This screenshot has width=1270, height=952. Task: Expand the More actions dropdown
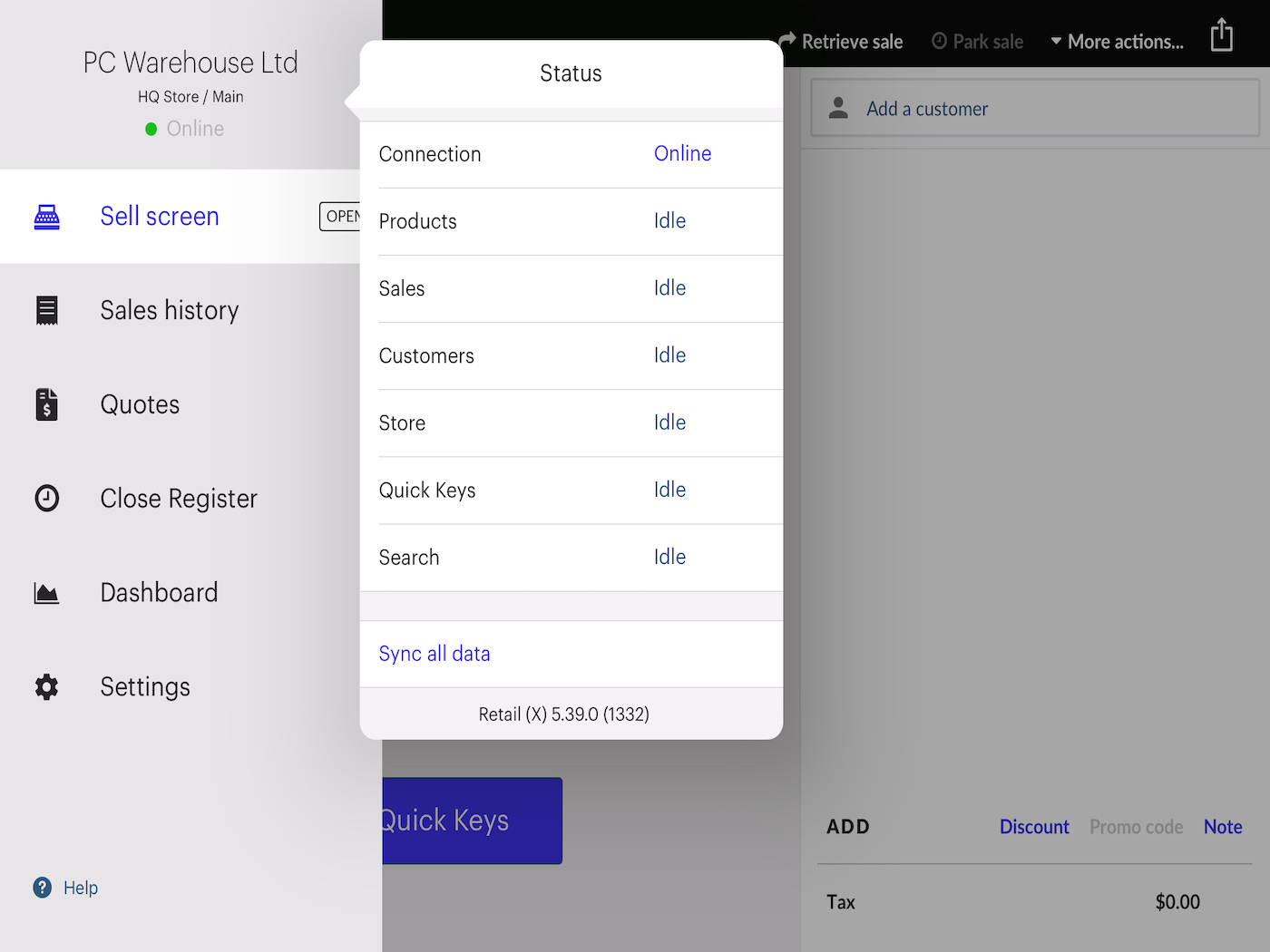(x=1117, y=42)
